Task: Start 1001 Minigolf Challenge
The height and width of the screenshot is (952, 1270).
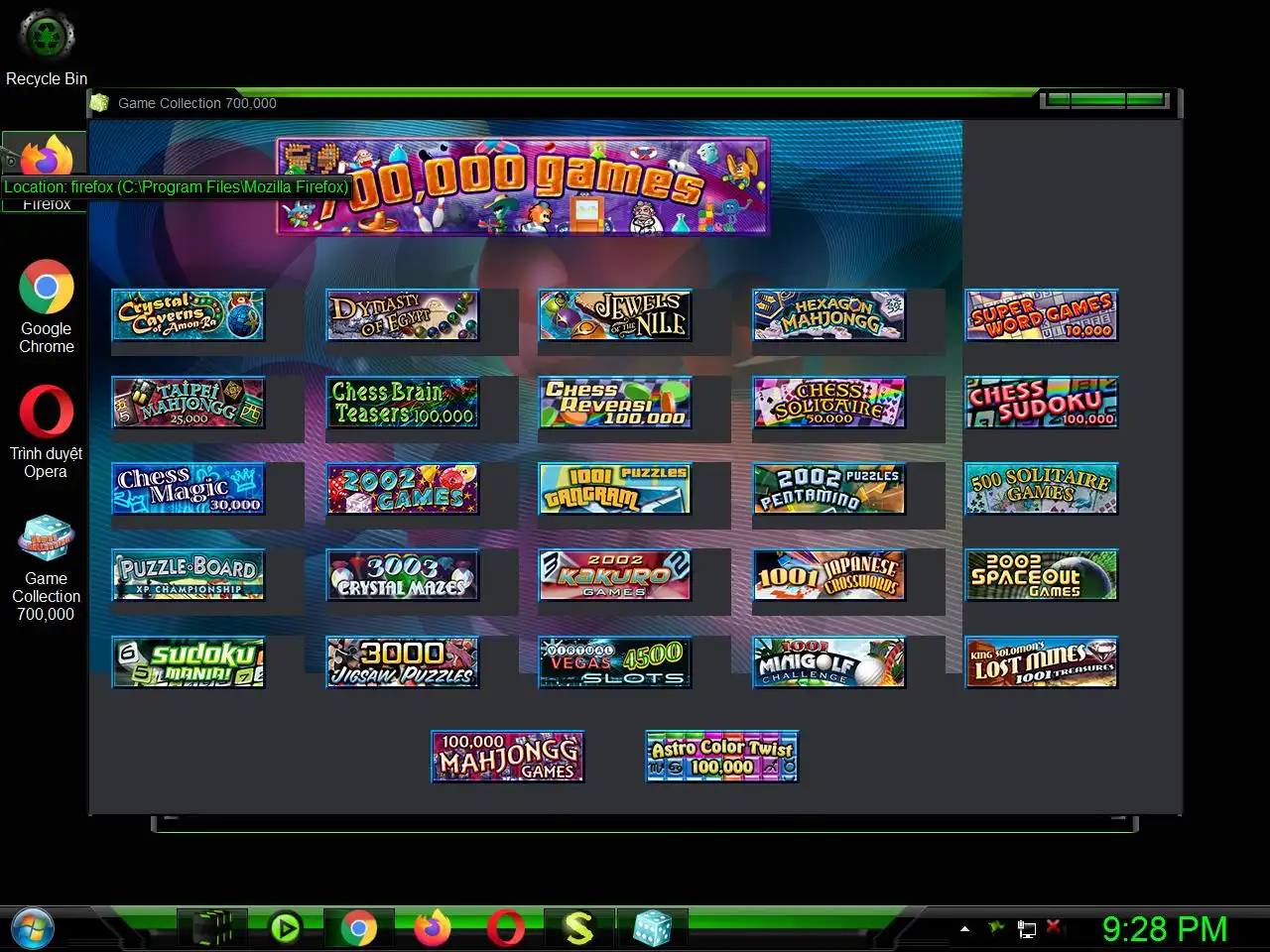Action: click(x=829, y=662)
